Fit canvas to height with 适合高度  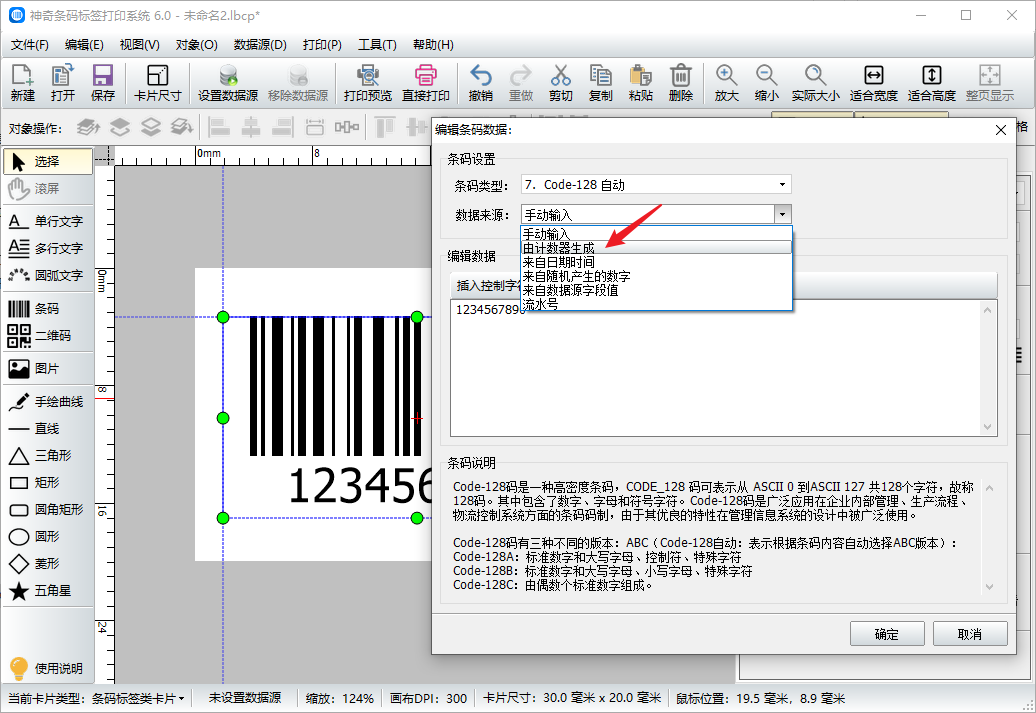(x=932, y=83)
